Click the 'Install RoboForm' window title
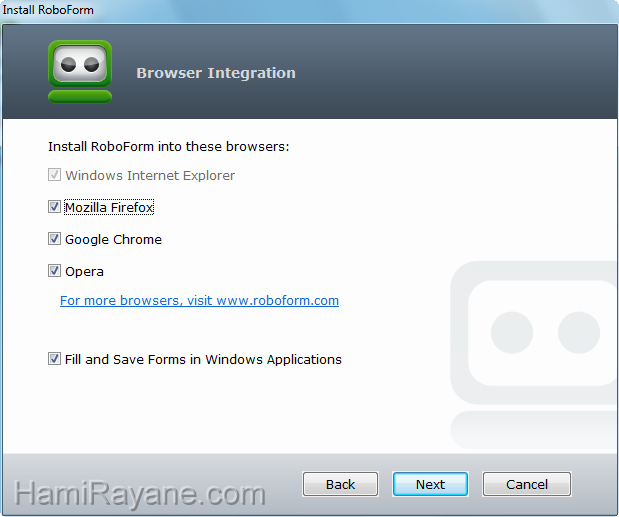The height and width of the screenshot is (517, 619). [48, 9]
